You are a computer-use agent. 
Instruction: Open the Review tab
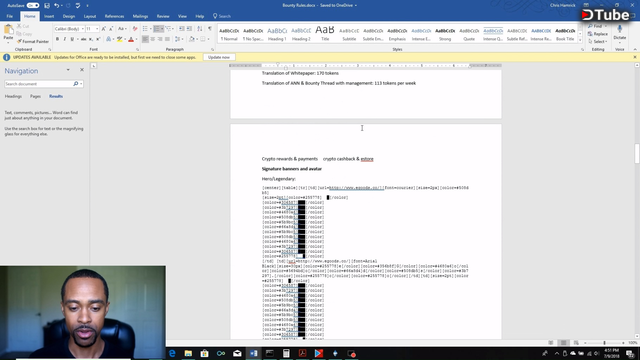(163, 16)
